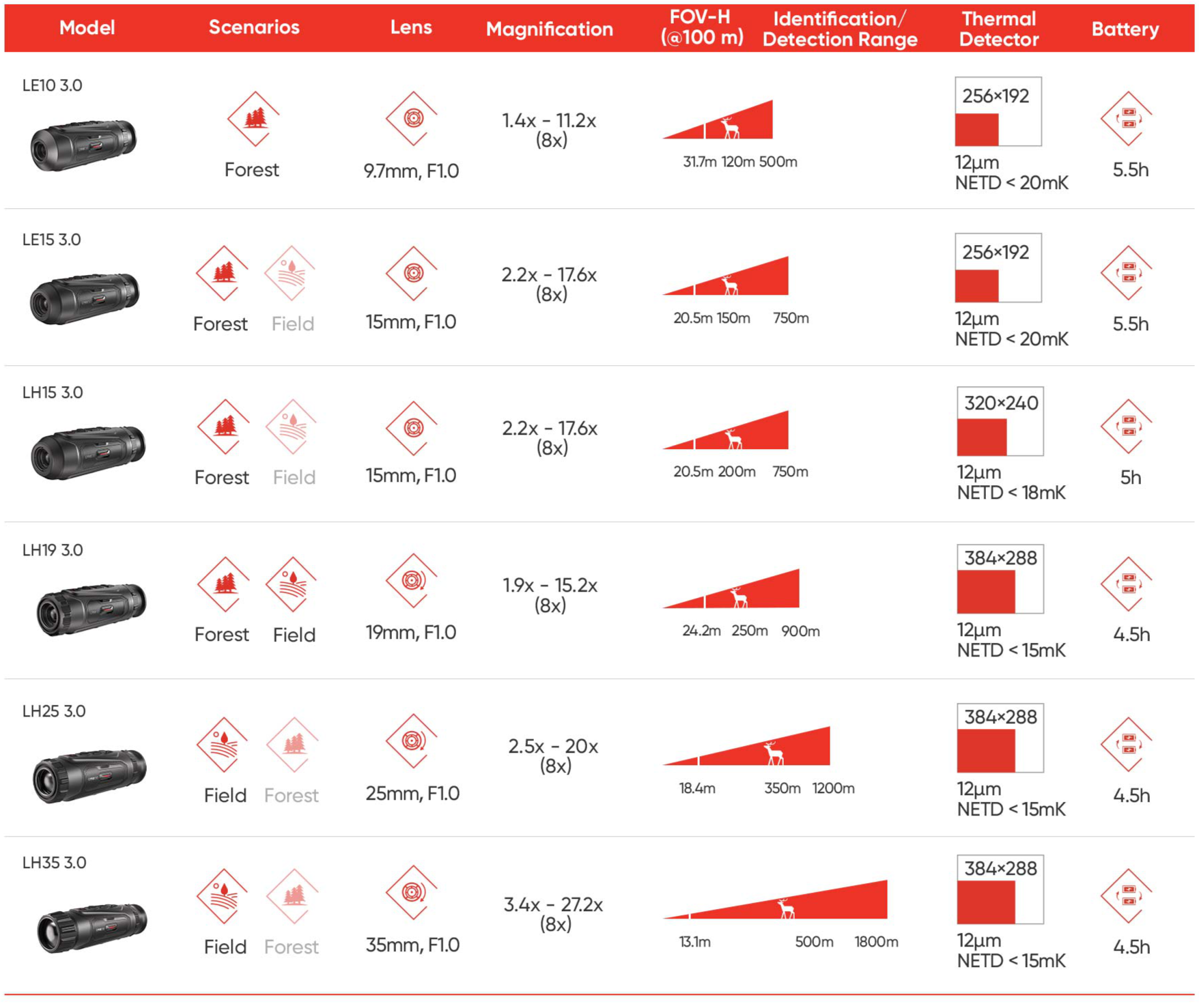Click the LE15 3.0 model name

click(x=51, y=240)
